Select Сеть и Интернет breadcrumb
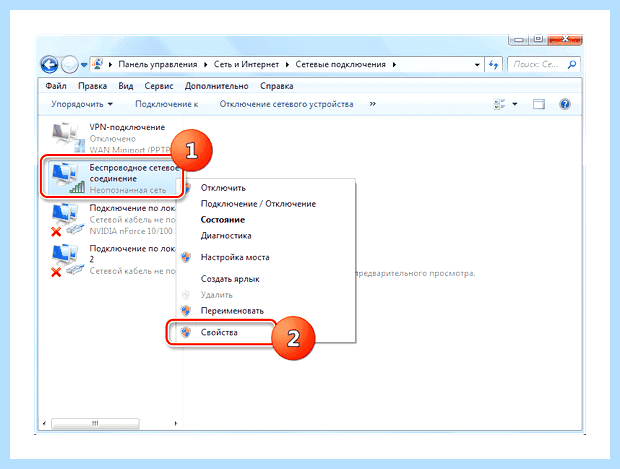The image size is (620, 469). 246,64
